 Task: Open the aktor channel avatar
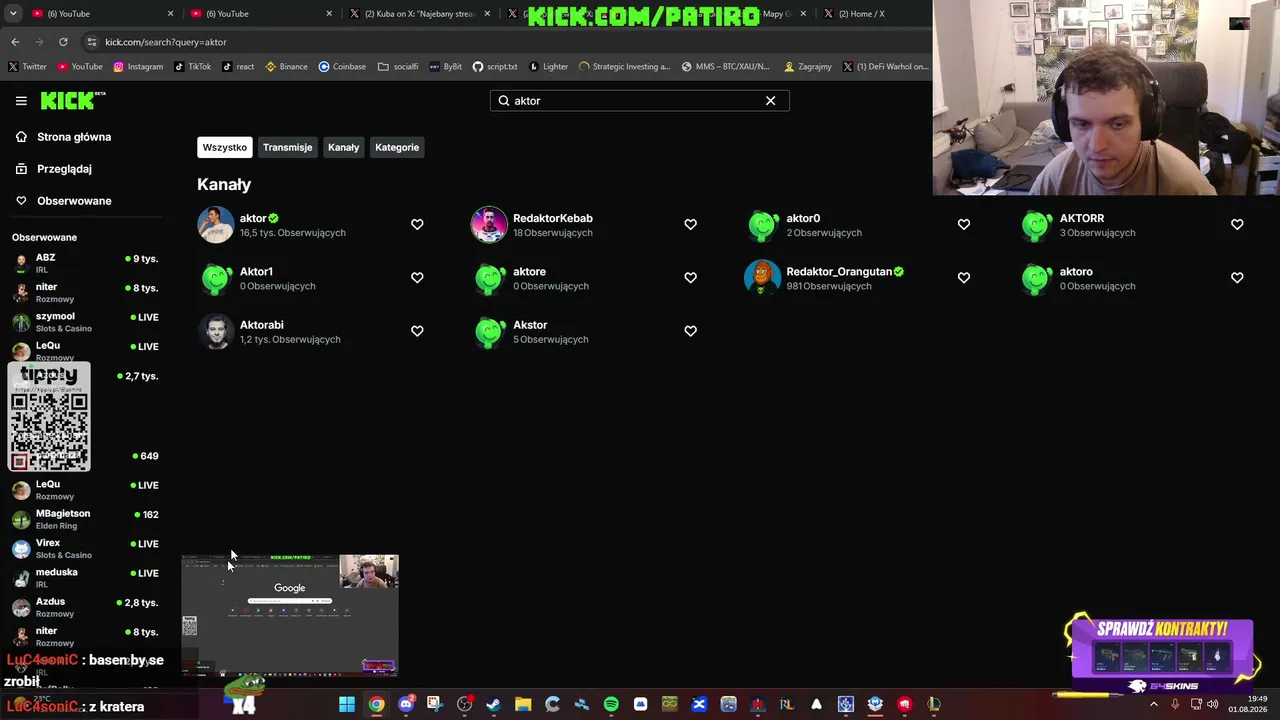[216, 225]
